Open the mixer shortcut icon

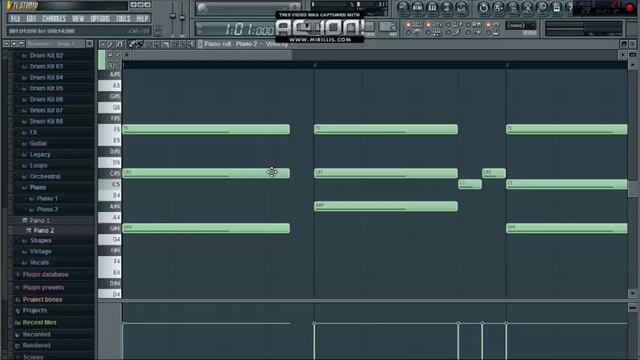click(461, 8)
